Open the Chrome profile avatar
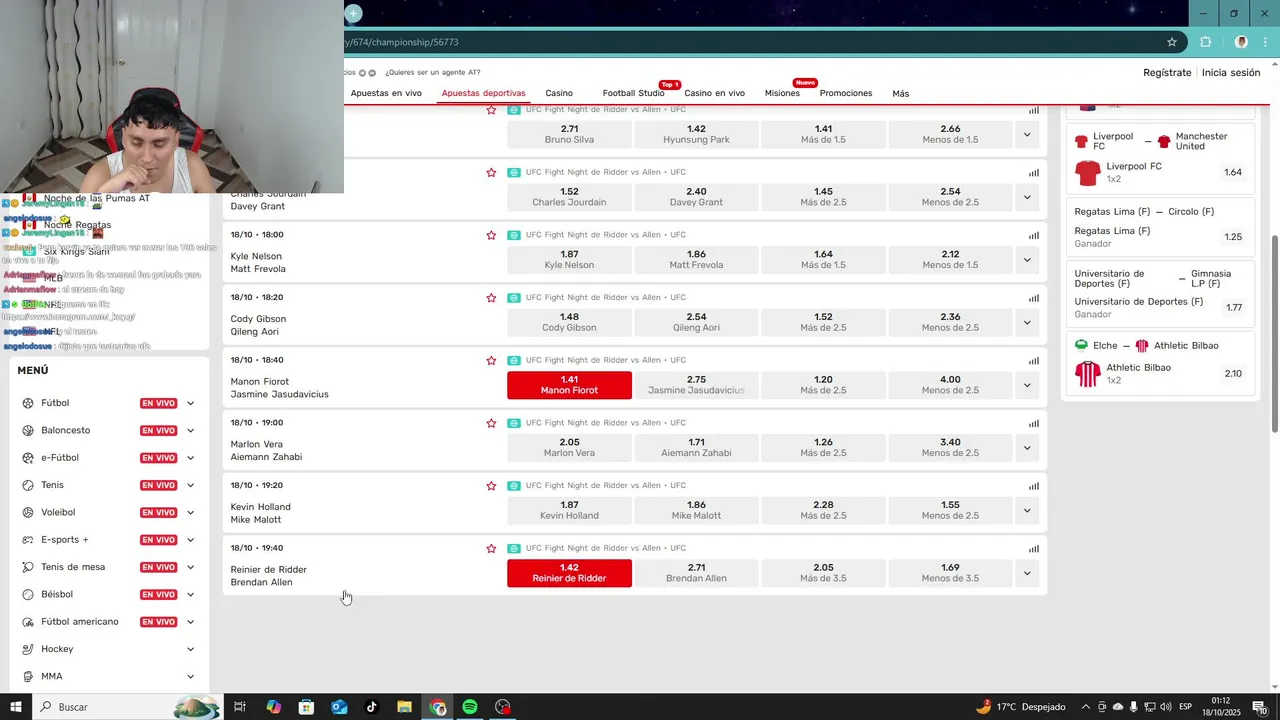Image resolution: width=1280 pixels, height=720 pixels. (1241, 42)
